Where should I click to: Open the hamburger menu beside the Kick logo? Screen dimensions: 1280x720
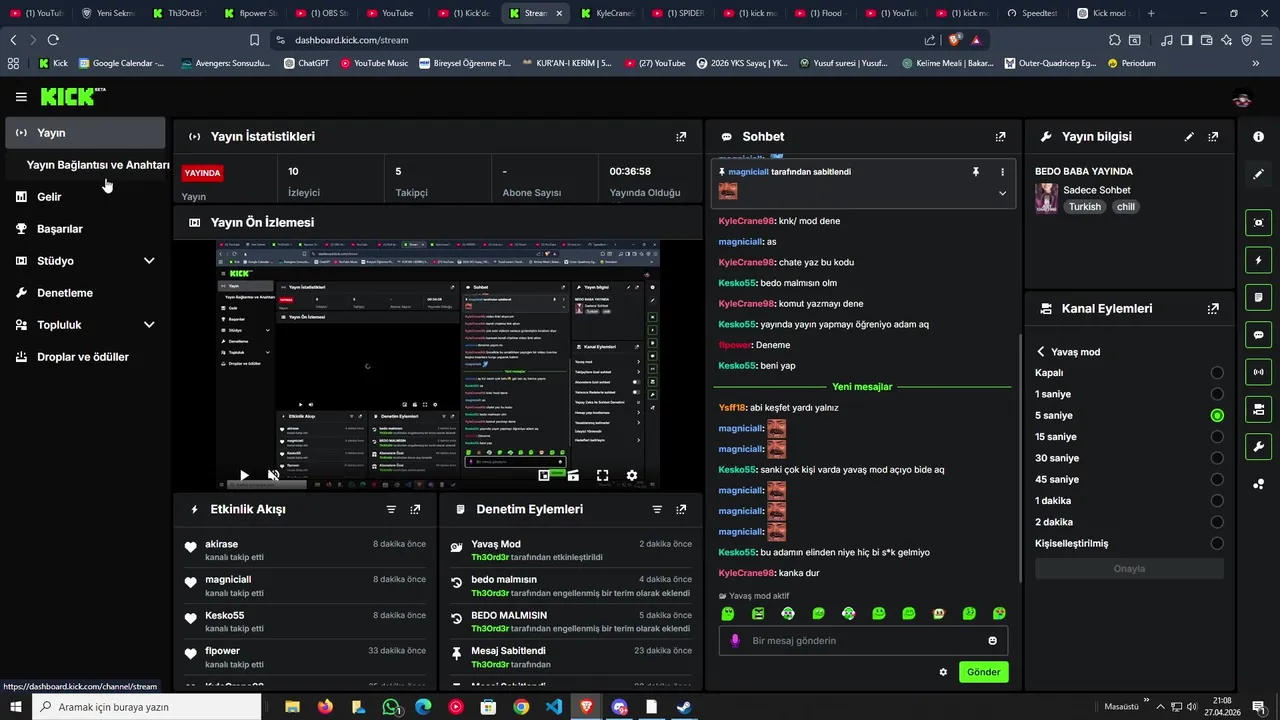pyautogui.click(x=21, y=97)
